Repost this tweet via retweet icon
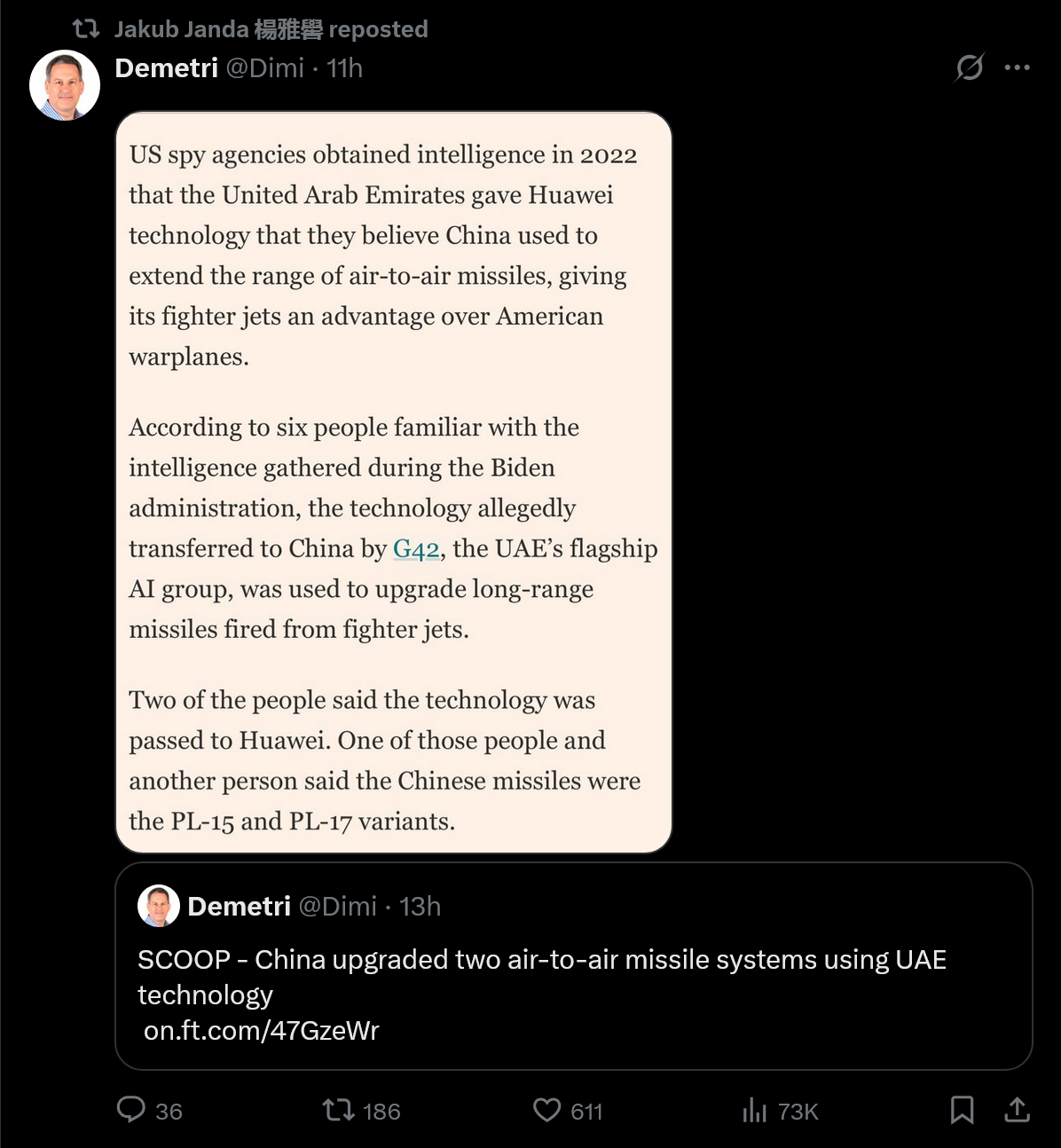Viewport: 1061px width, 1148px height. [x=338, y=1110]
